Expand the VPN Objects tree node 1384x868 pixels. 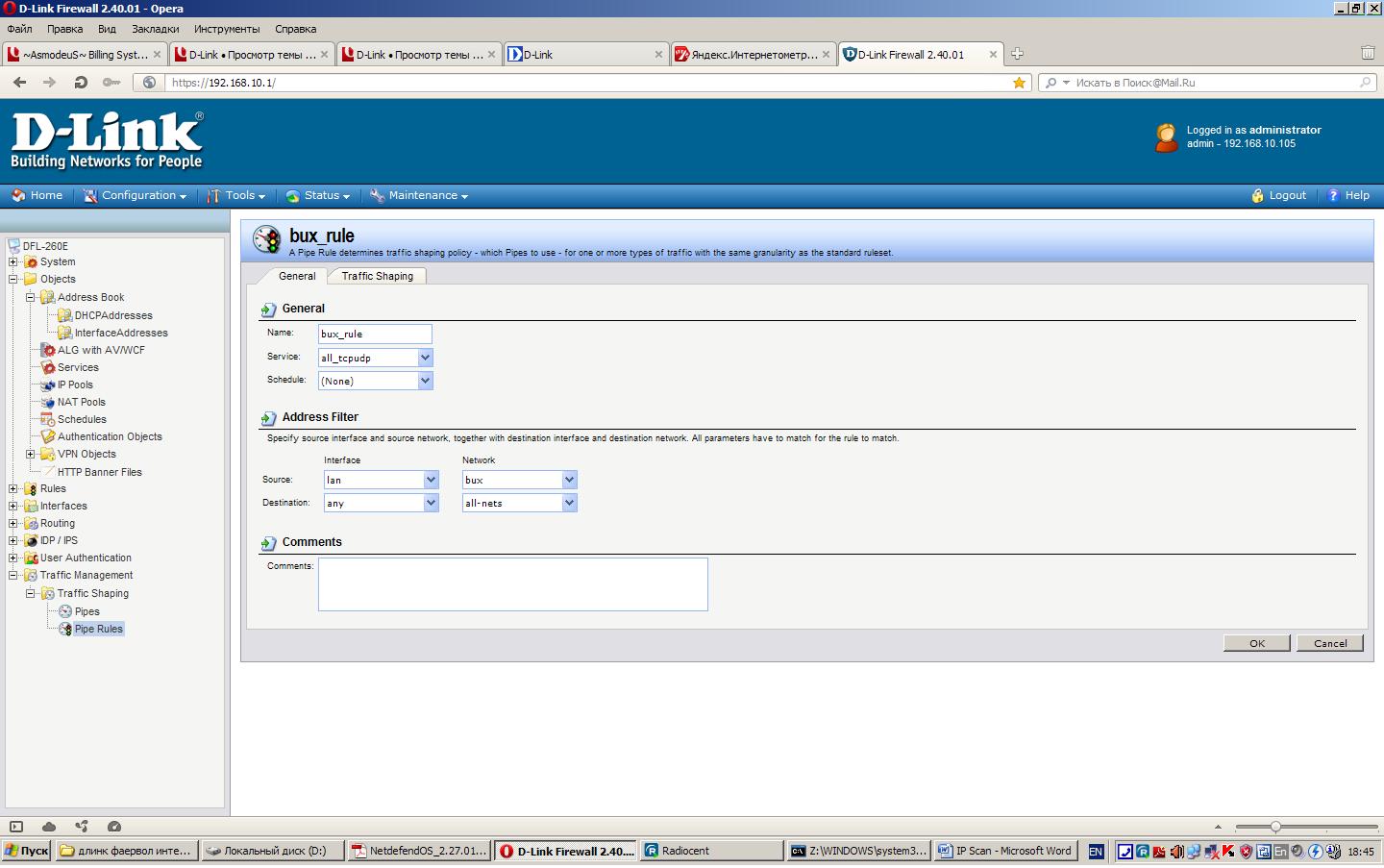click(x=31, y=454)
